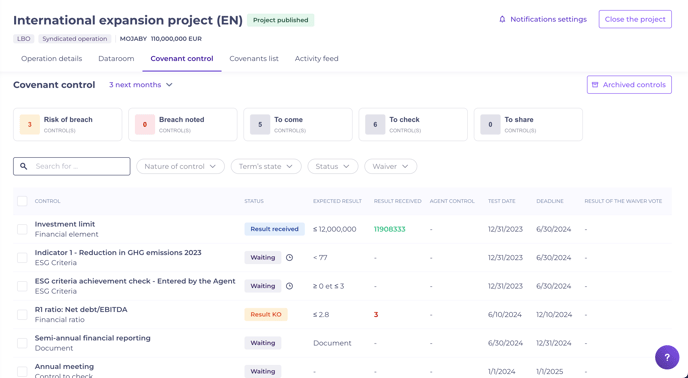
Task: Tick the Investment limit row checkbox
Action: click(22, 229)
